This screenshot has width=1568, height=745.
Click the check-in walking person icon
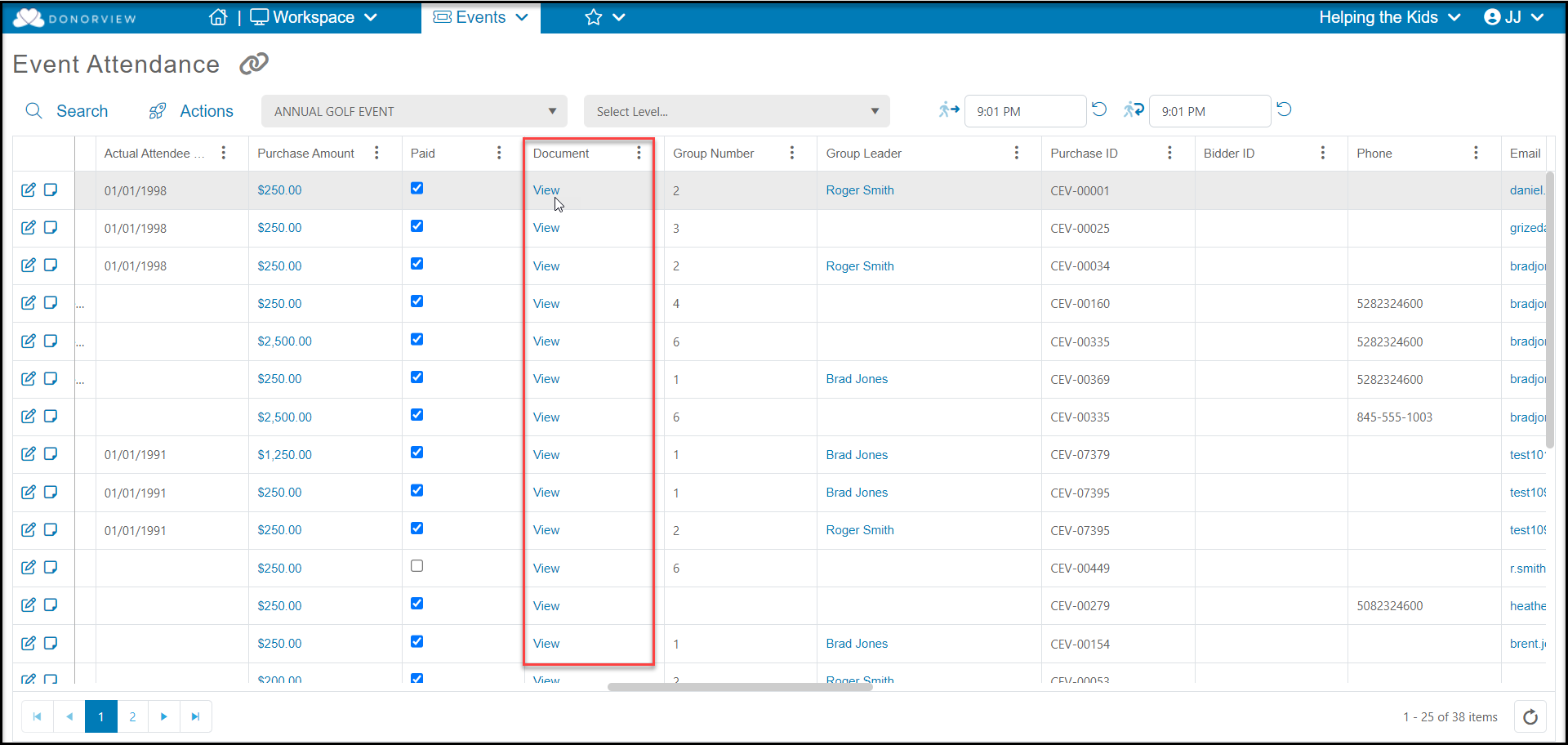(x=948, y=109)
